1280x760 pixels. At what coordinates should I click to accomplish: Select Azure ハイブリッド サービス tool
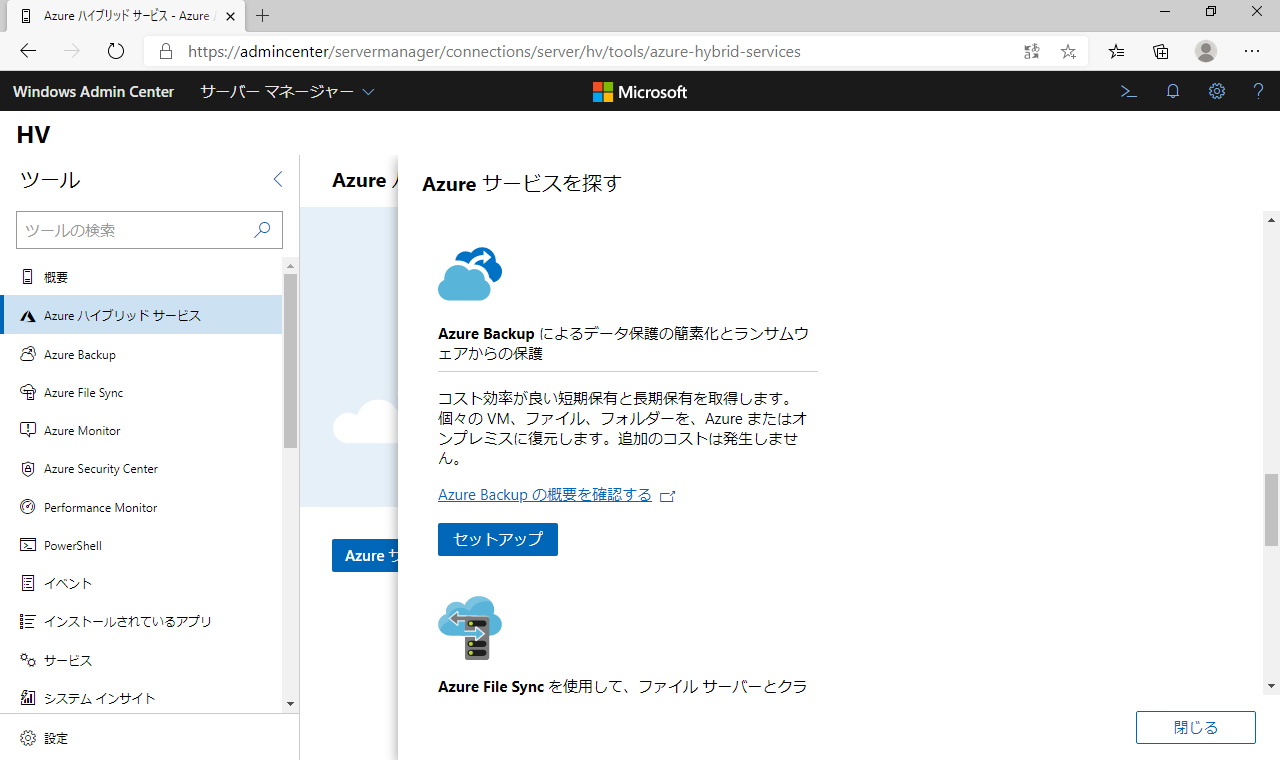[141, 315]
